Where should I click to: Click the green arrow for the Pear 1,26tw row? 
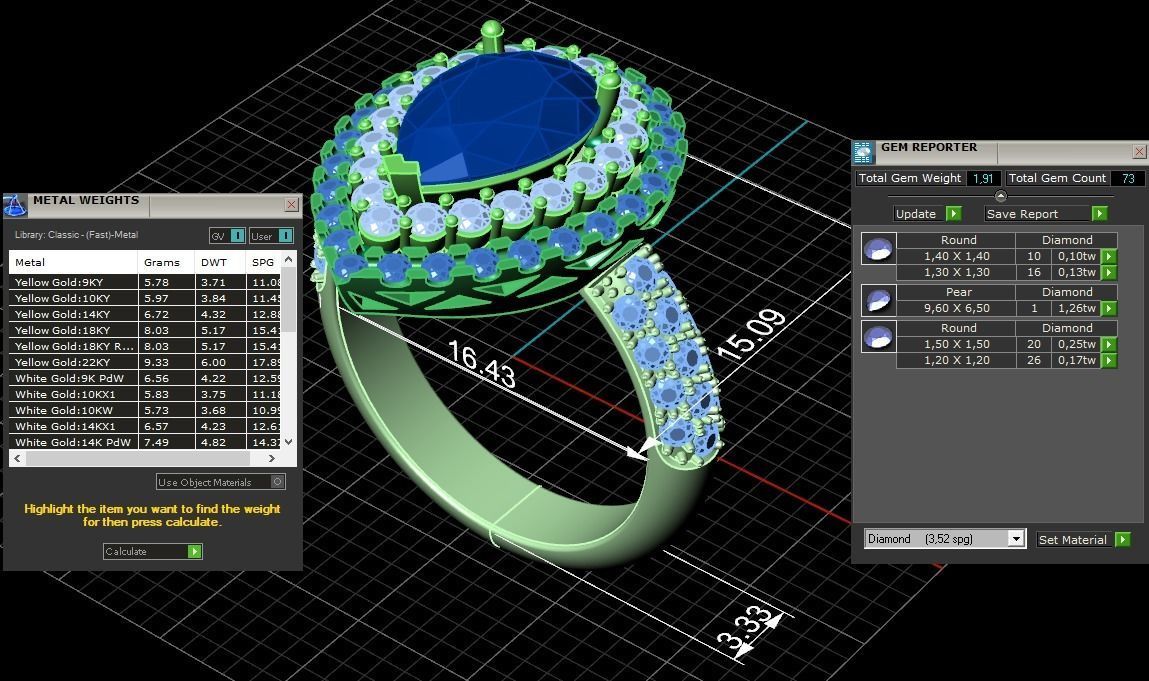click(x=1109, y=308)
